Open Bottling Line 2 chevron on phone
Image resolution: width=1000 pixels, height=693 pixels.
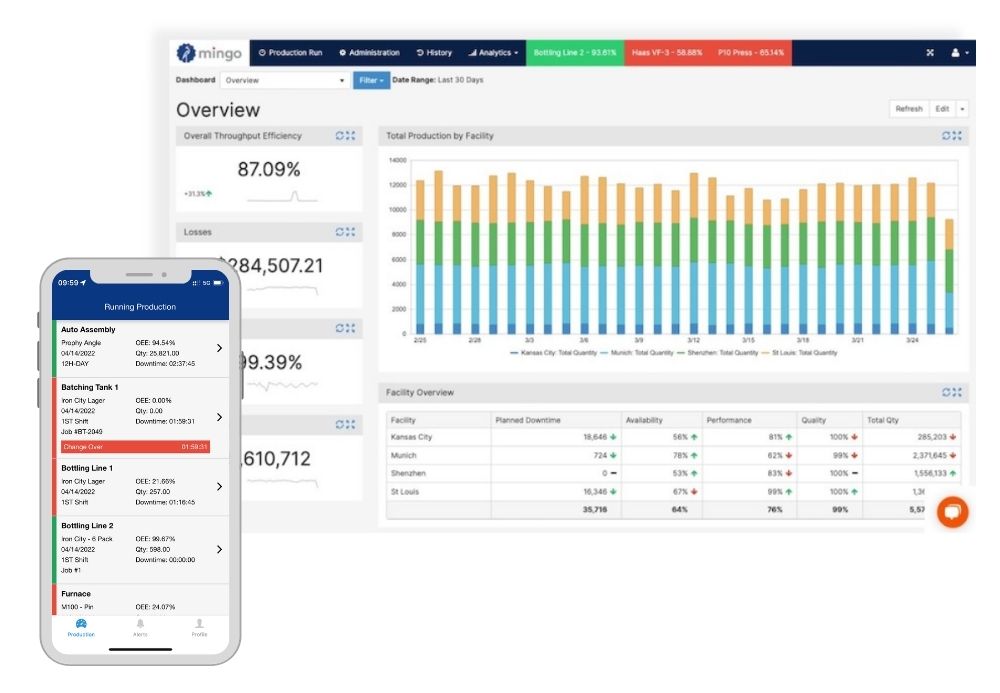point(219,549)
